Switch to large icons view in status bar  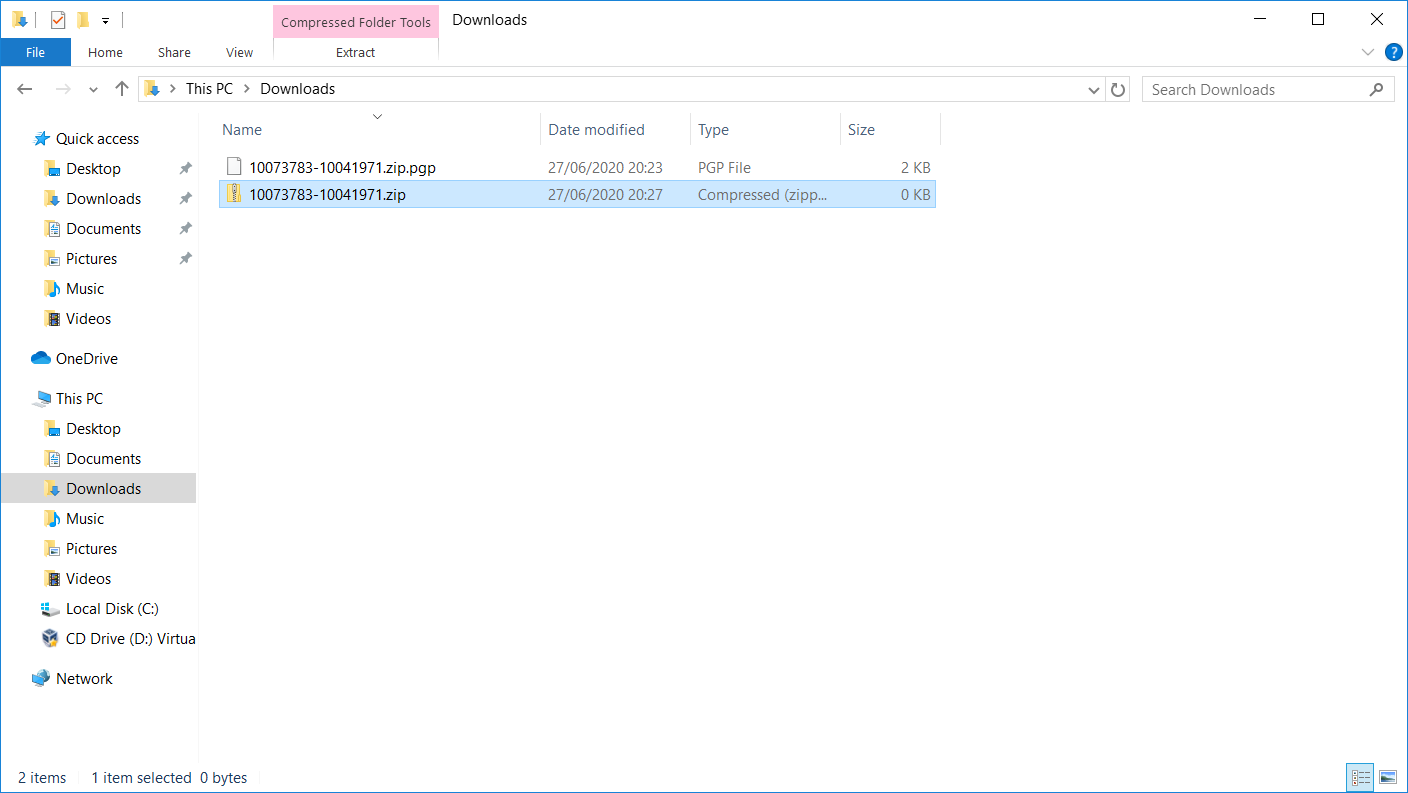[x=1387, y=777]
